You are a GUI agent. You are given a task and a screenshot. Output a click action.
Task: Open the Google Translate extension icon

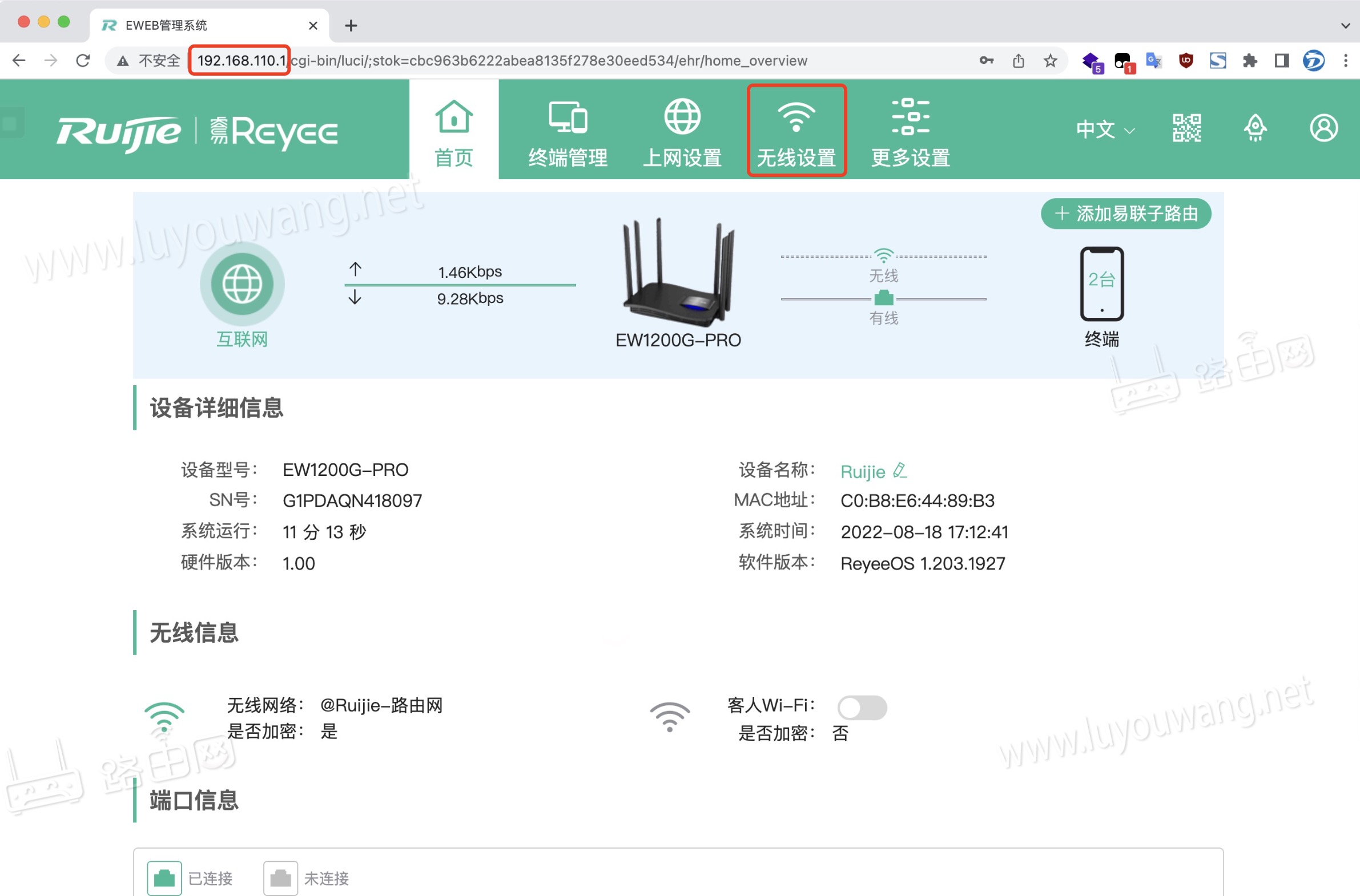(x=1154, y=60)
